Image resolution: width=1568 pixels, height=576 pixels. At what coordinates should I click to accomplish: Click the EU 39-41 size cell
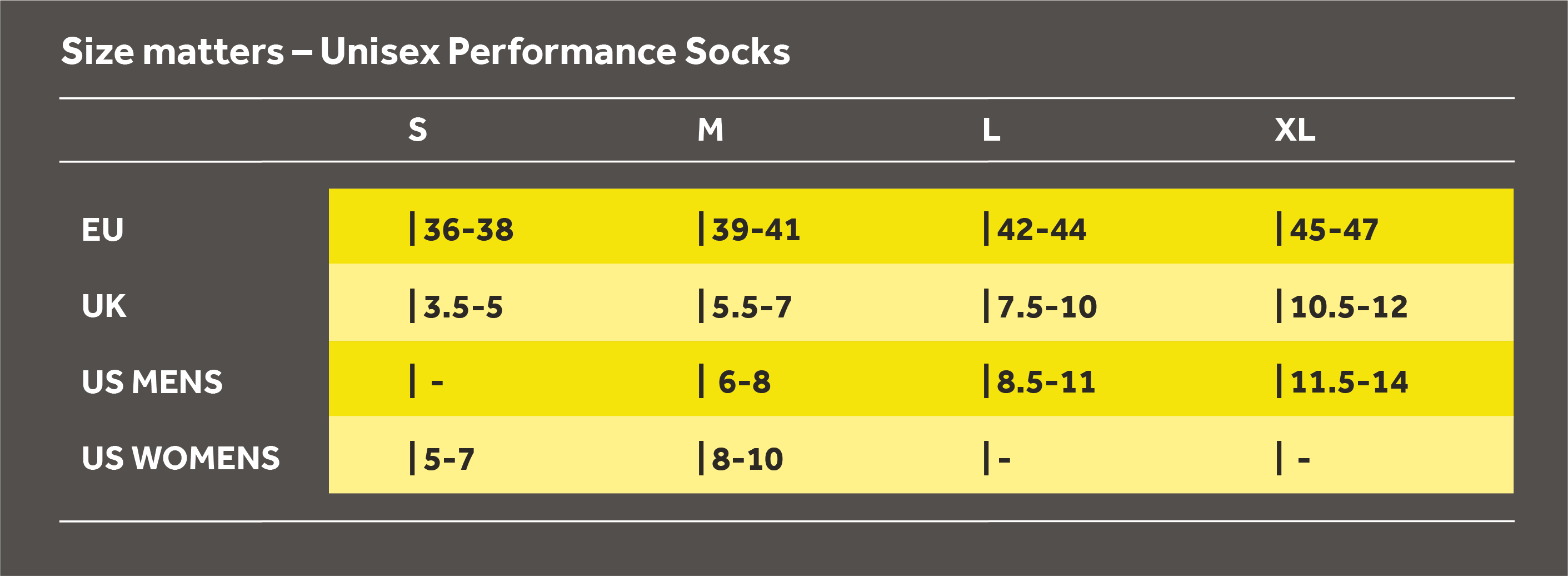[756, 230]
